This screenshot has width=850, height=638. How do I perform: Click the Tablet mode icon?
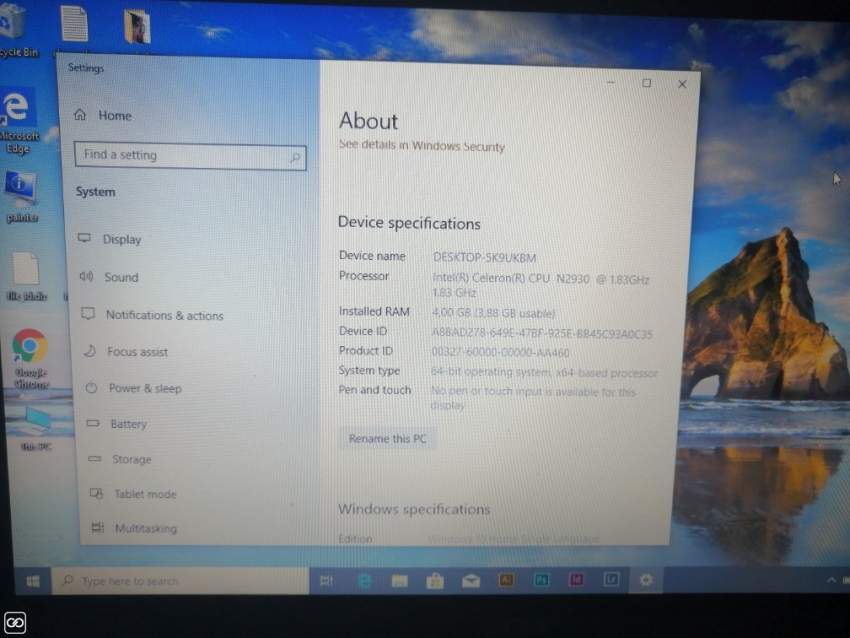point(95,494)
